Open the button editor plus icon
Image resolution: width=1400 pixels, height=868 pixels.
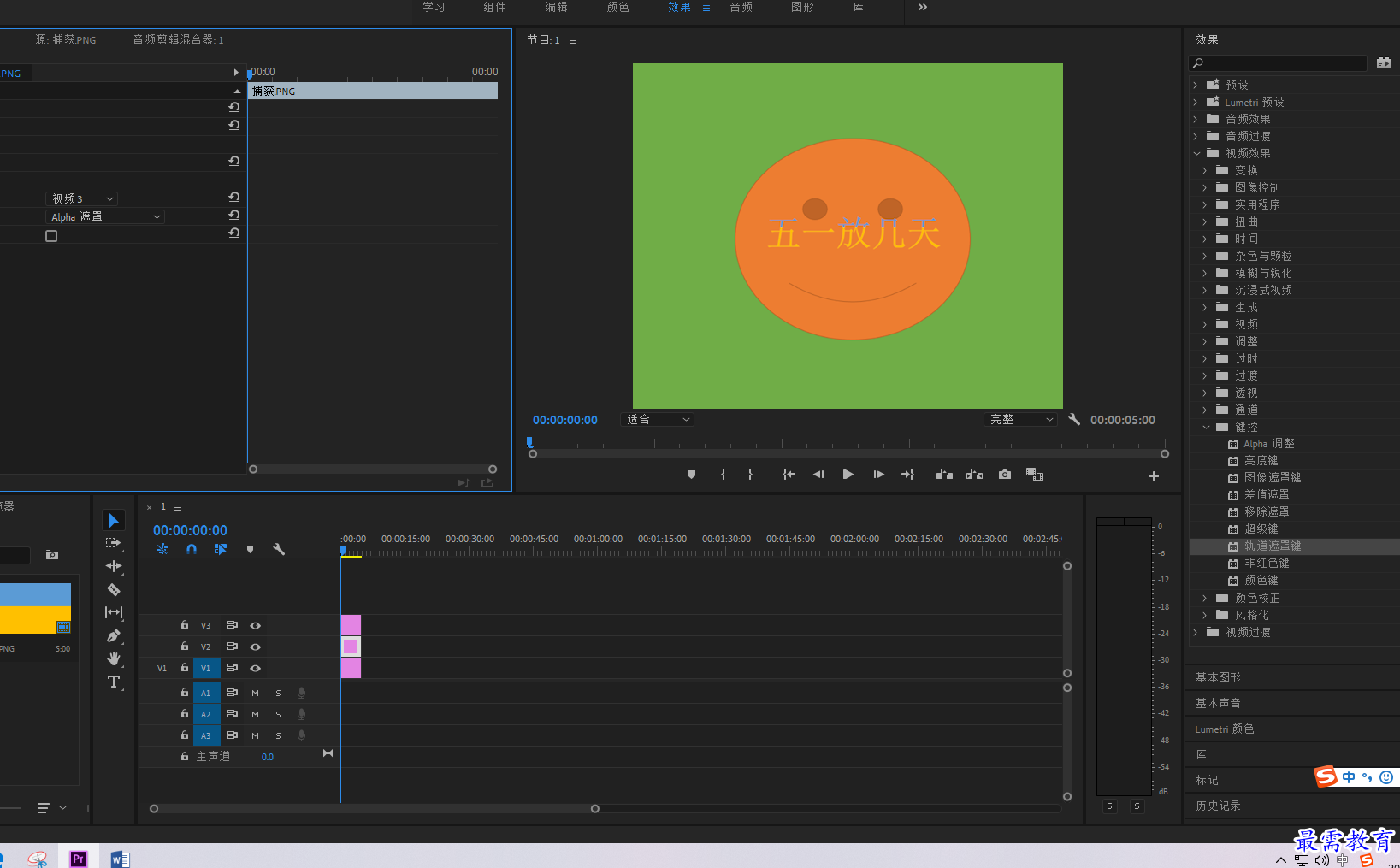[1154, 475]
